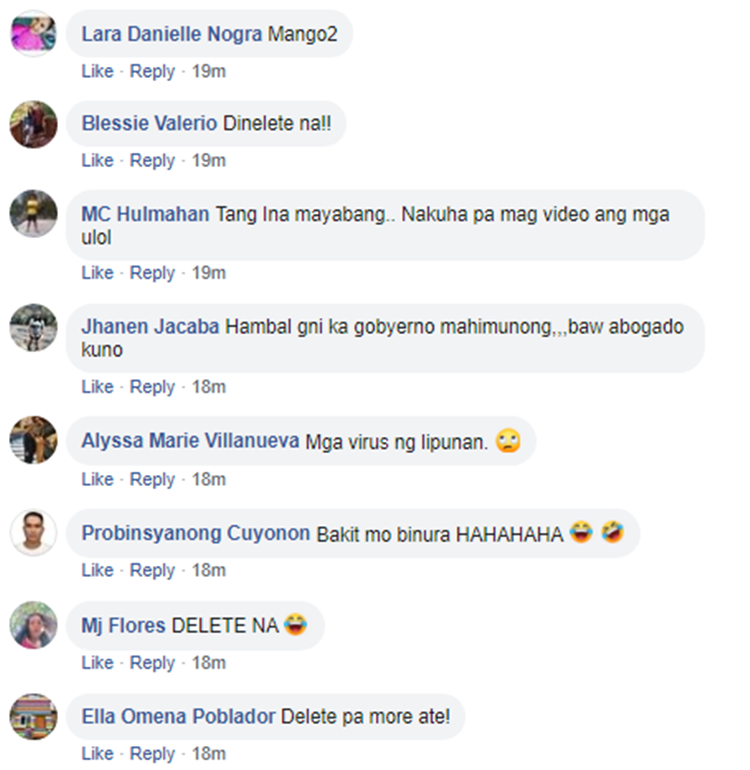Open Jhanen Jacaba's profile picture

(33, 328)
